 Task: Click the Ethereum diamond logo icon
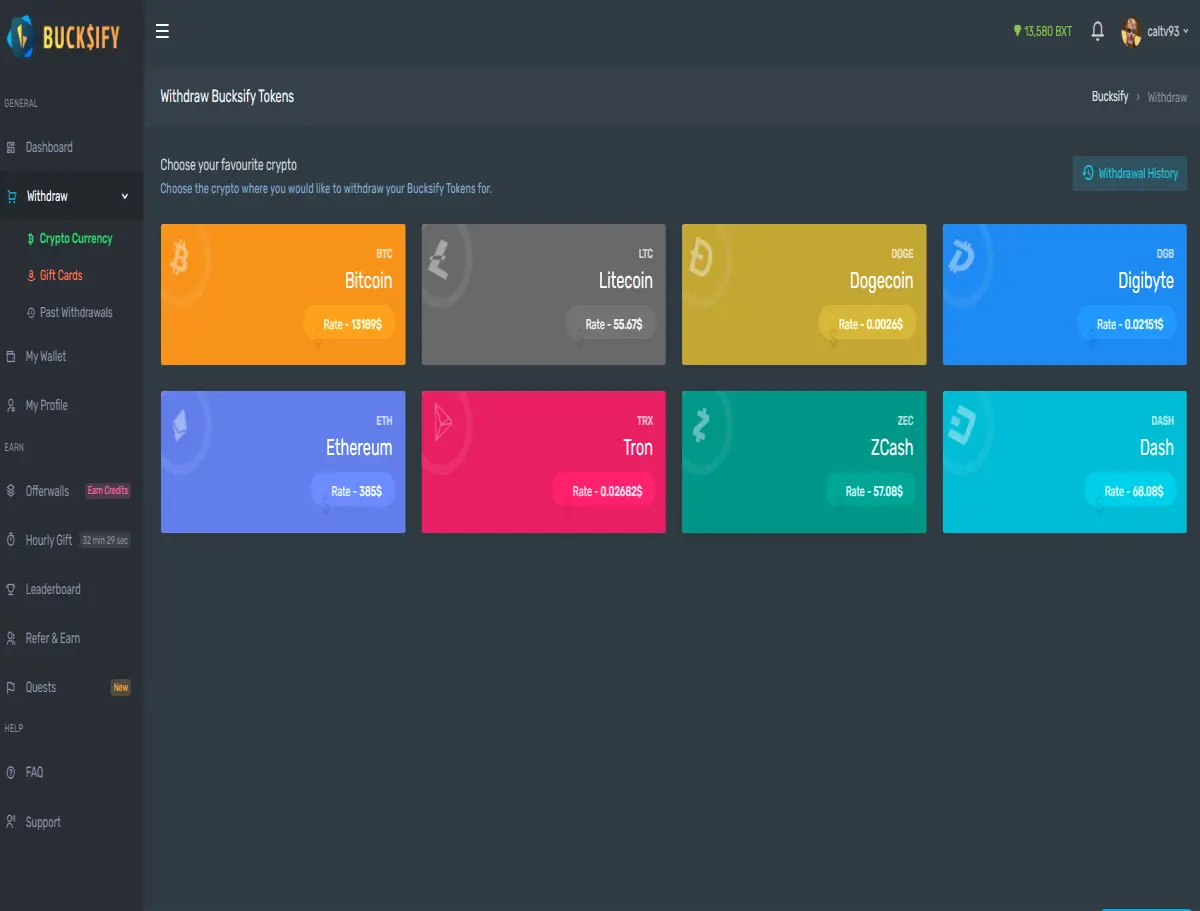(x=180, y=425)
